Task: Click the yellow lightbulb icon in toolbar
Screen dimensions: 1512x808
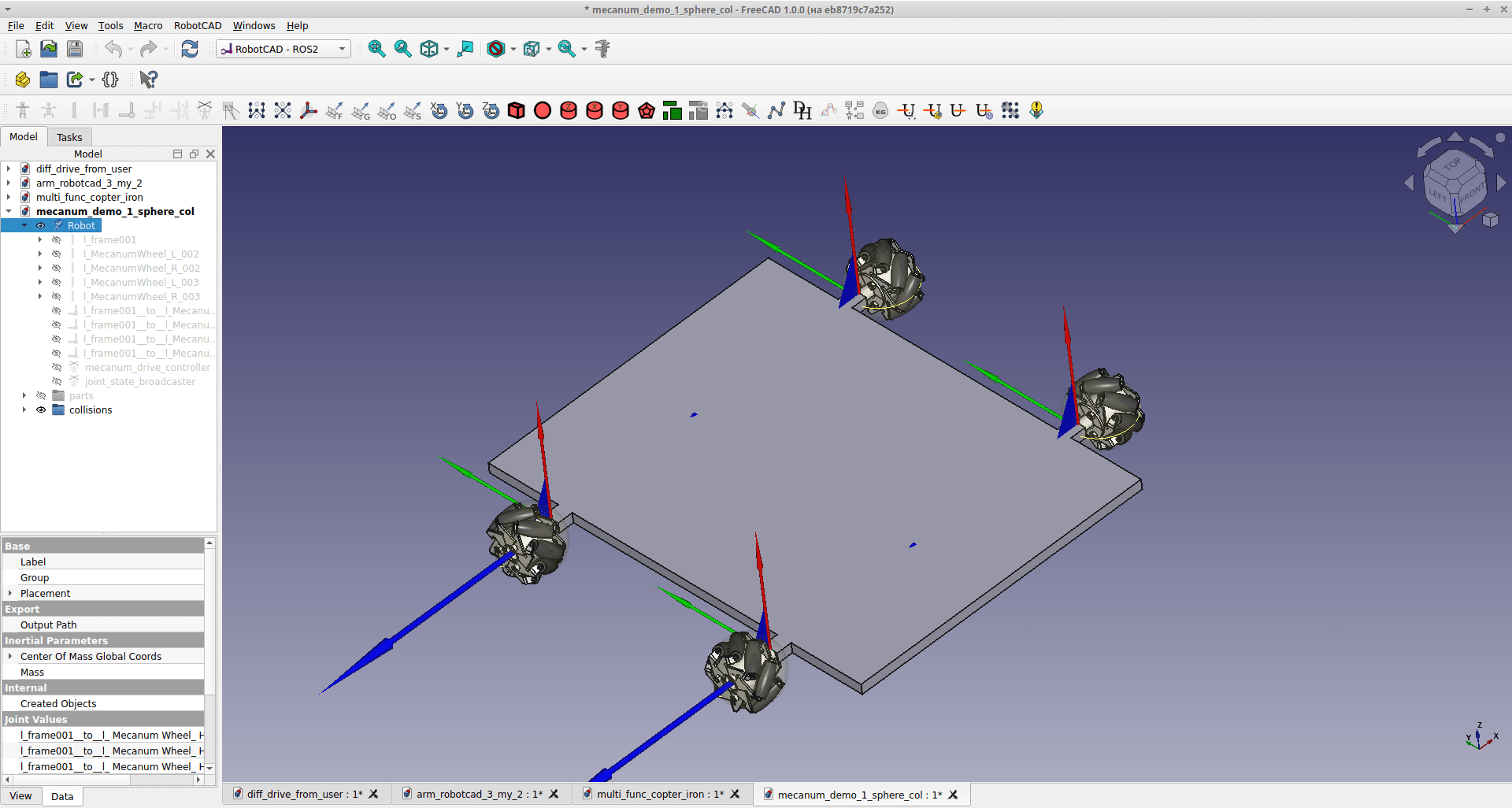Action: 1036,111
